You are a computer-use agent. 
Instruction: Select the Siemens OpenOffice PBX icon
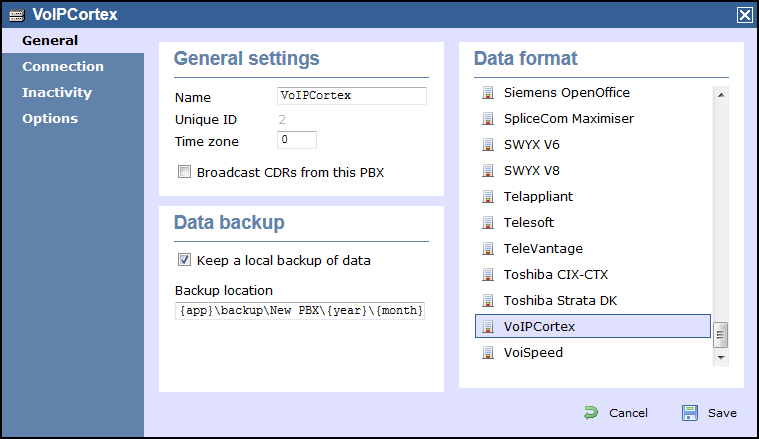tap(488, 92)
